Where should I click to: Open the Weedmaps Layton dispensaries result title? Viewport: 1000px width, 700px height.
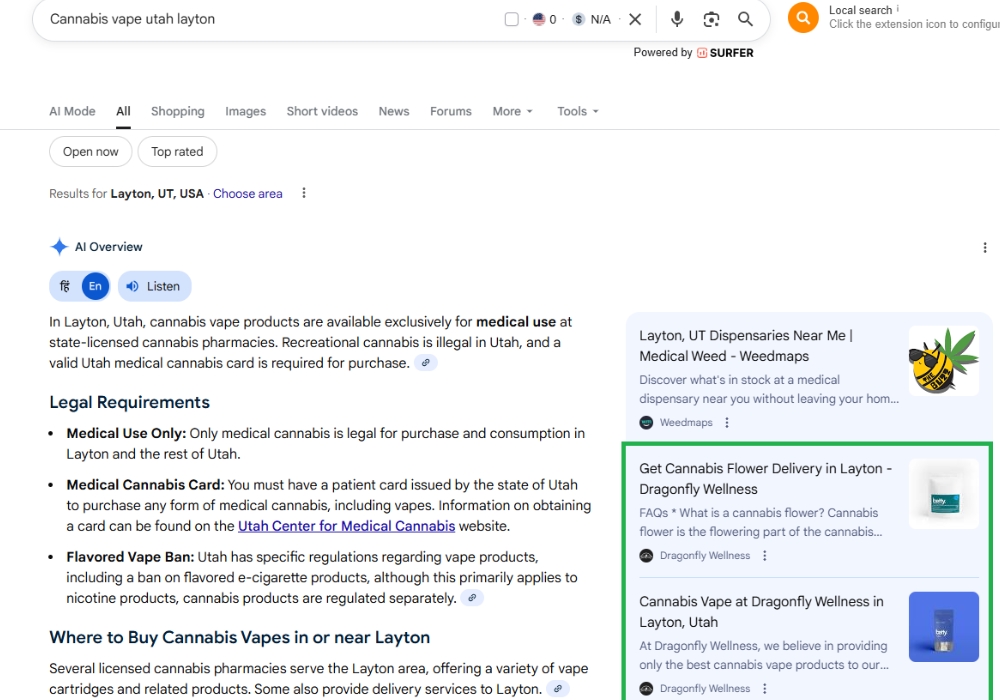746,346
